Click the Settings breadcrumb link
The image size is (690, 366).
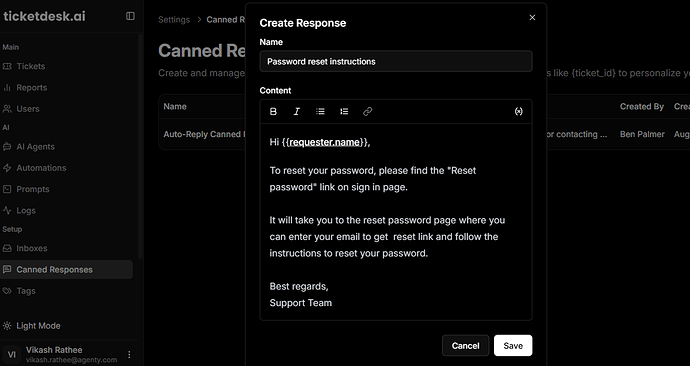point(174,20)
